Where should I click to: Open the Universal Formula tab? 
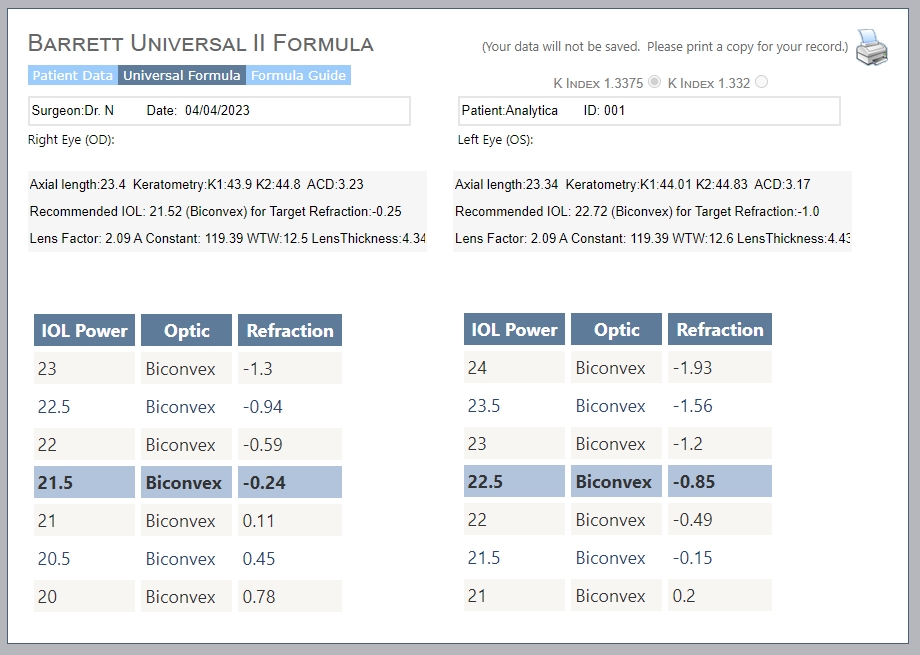pyautogui.click(x=182, y=75)
